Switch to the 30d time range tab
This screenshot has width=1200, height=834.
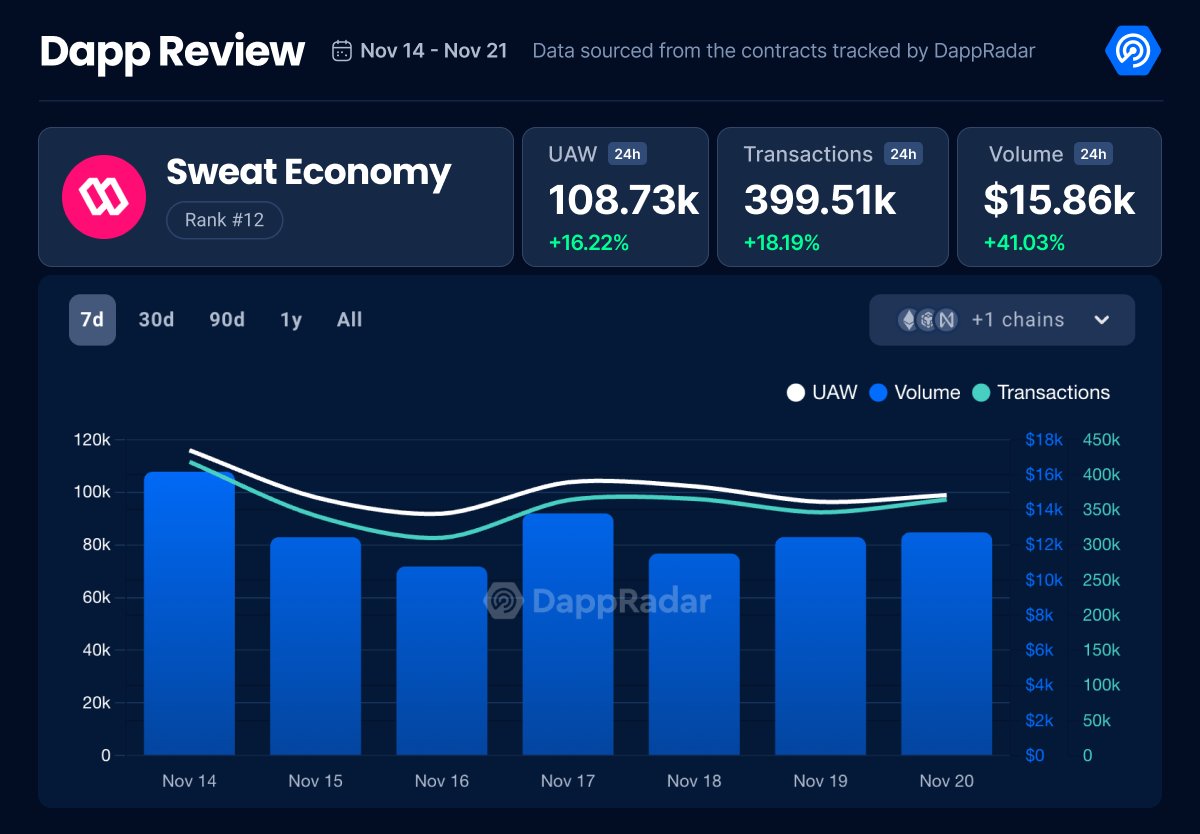156,319
